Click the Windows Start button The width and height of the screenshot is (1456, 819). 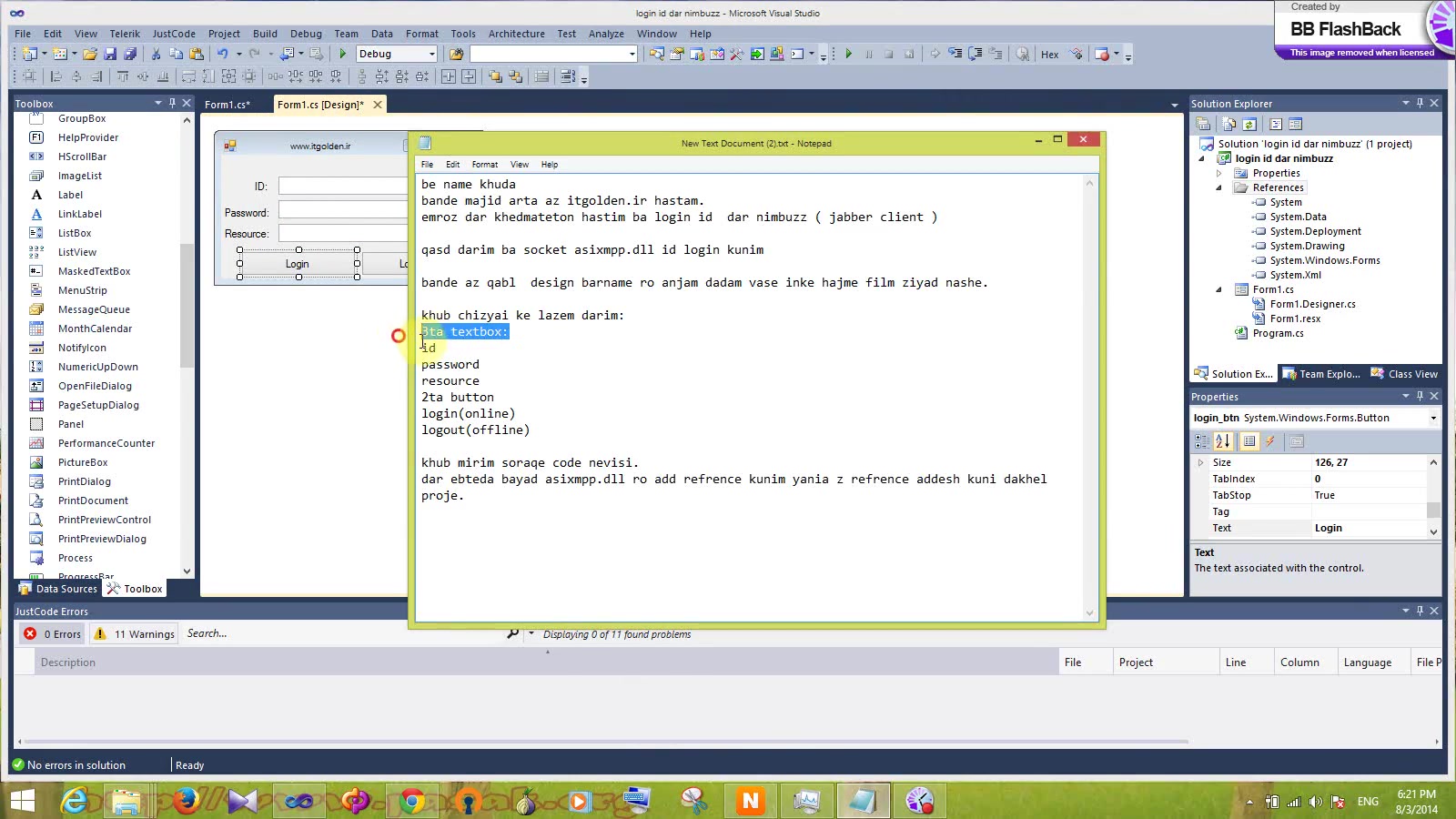[22, 801]
